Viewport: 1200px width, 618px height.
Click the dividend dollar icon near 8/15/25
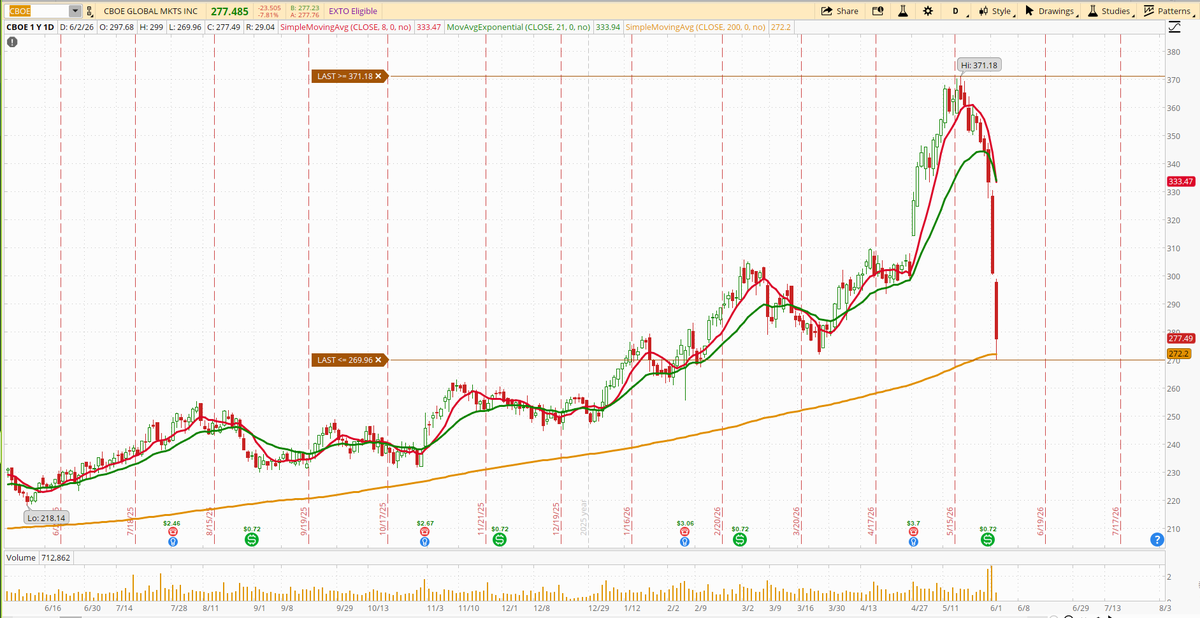click(251, 540)
